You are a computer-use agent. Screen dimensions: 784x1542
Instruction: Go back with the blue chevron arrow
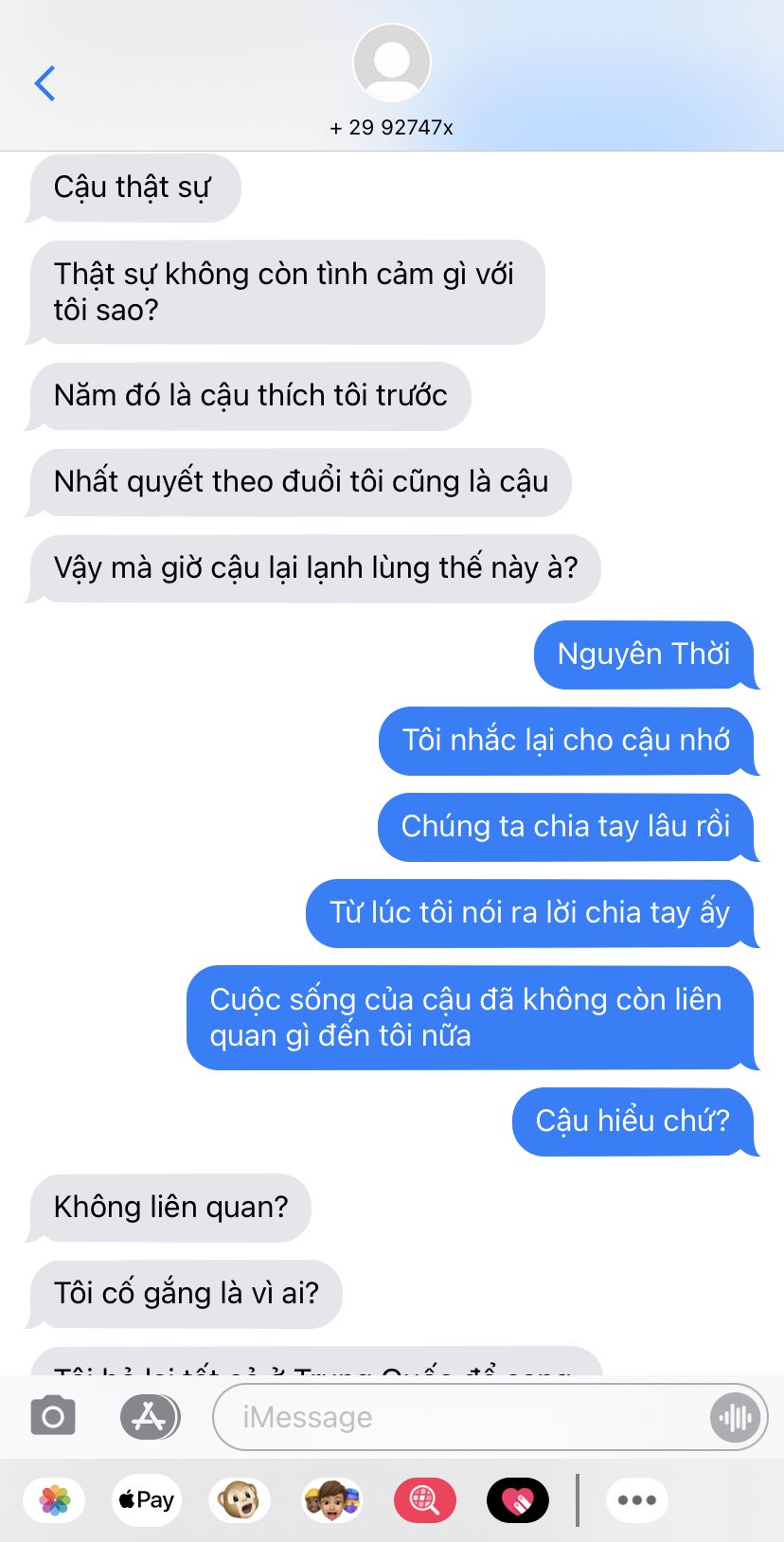tap(45, 83)
